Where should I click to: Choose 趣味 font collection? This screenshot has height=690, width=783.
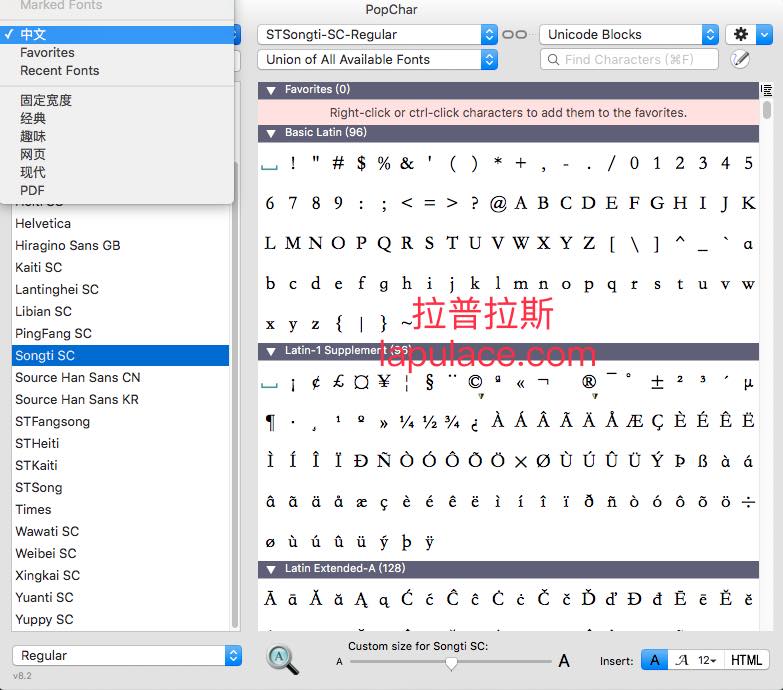117,136
